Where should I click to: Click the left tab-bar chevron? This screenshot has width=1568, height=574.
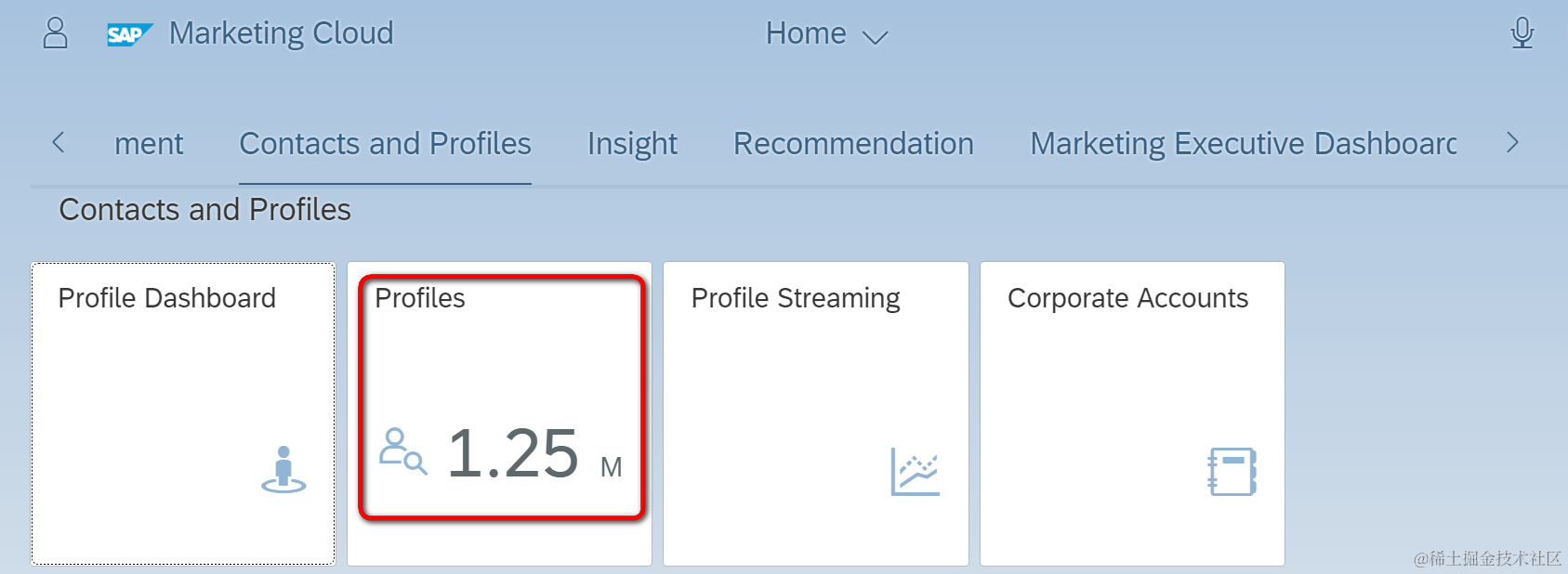click(x=59, y=142)
